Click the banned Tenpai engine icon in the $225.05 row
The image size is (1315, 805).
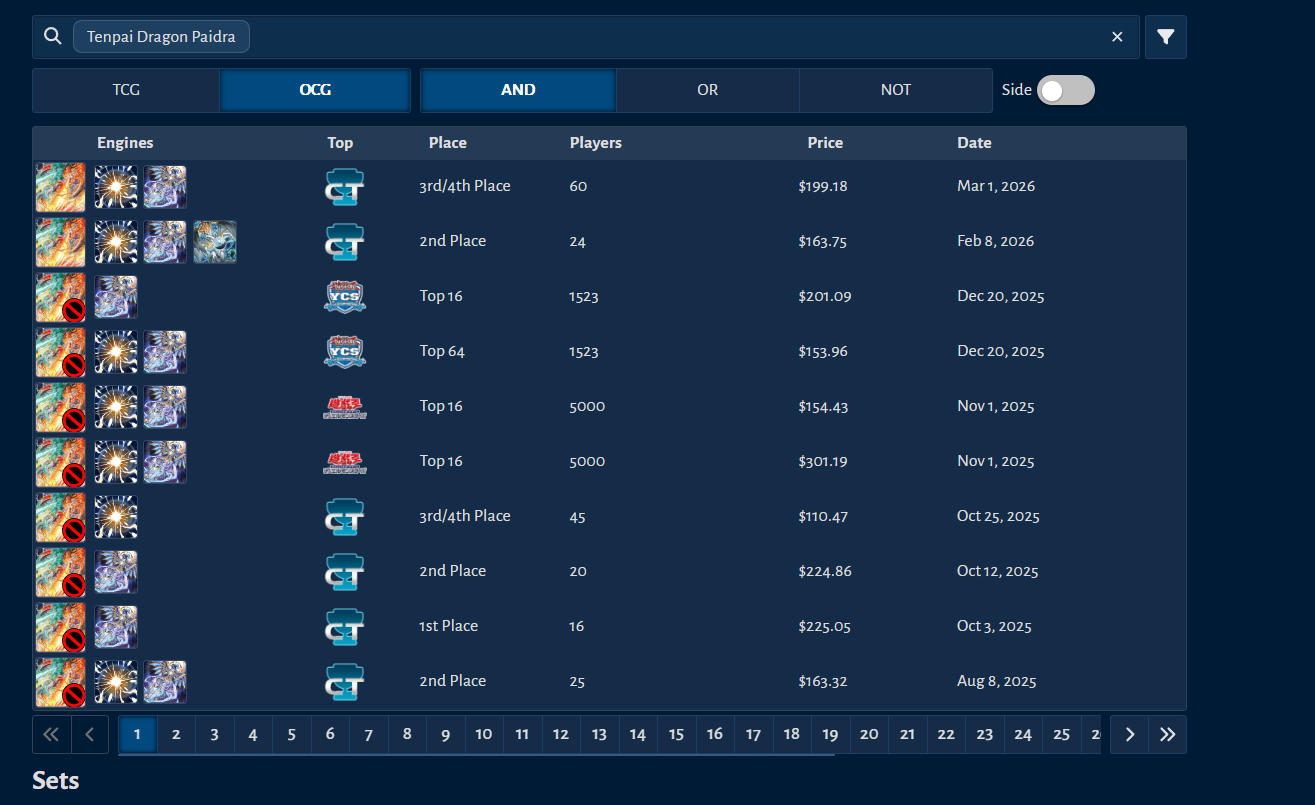[x=61, y=627]
